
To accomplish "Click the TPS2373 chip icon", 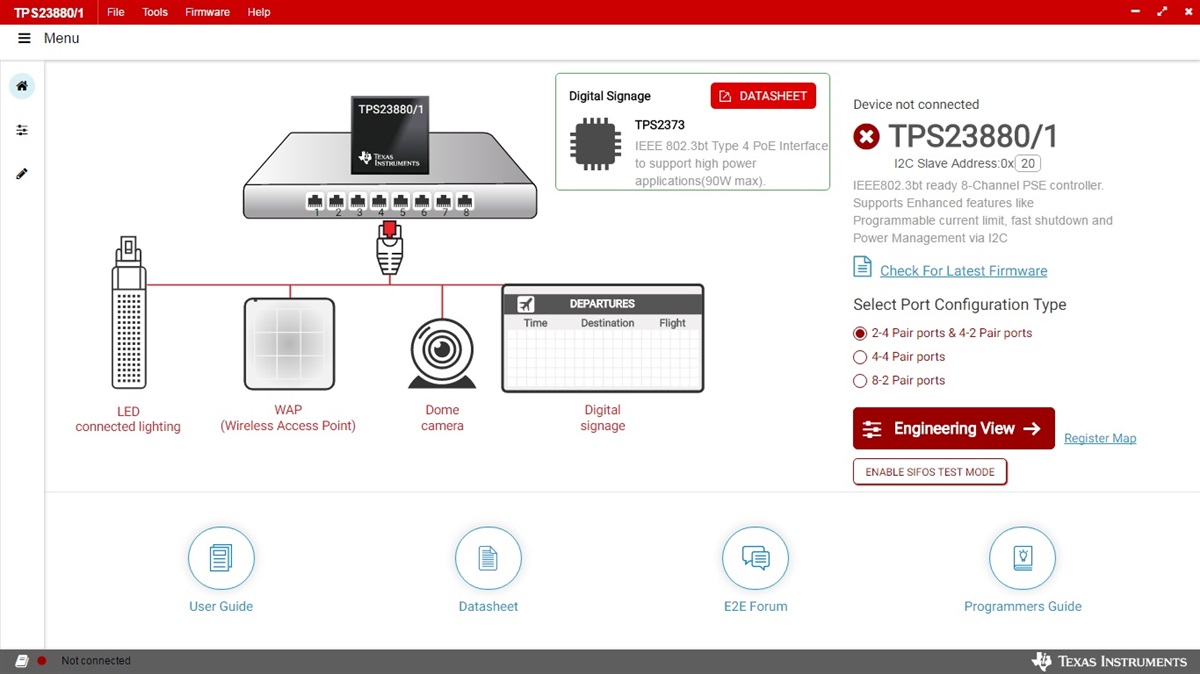I will point(595,143).
